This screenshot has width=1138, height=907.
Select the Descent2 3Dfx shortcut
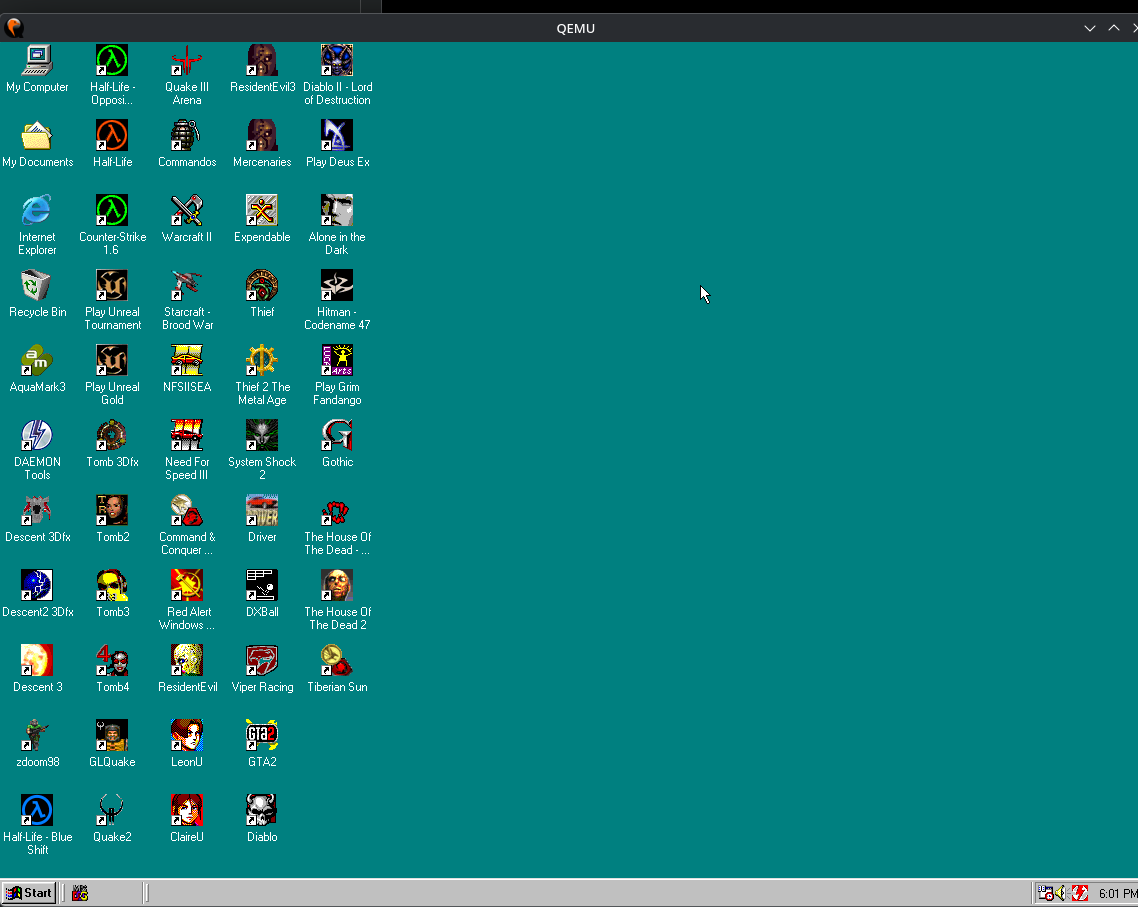[37, 585]
